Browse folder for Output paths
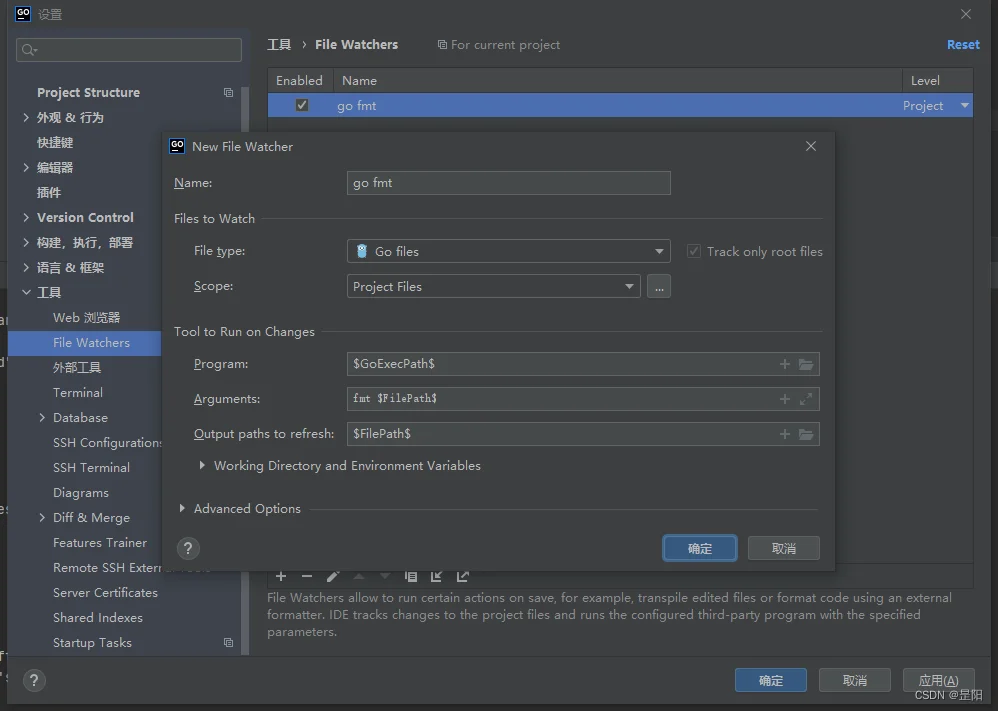Screen dimensions: 998x711 [806, 434]
